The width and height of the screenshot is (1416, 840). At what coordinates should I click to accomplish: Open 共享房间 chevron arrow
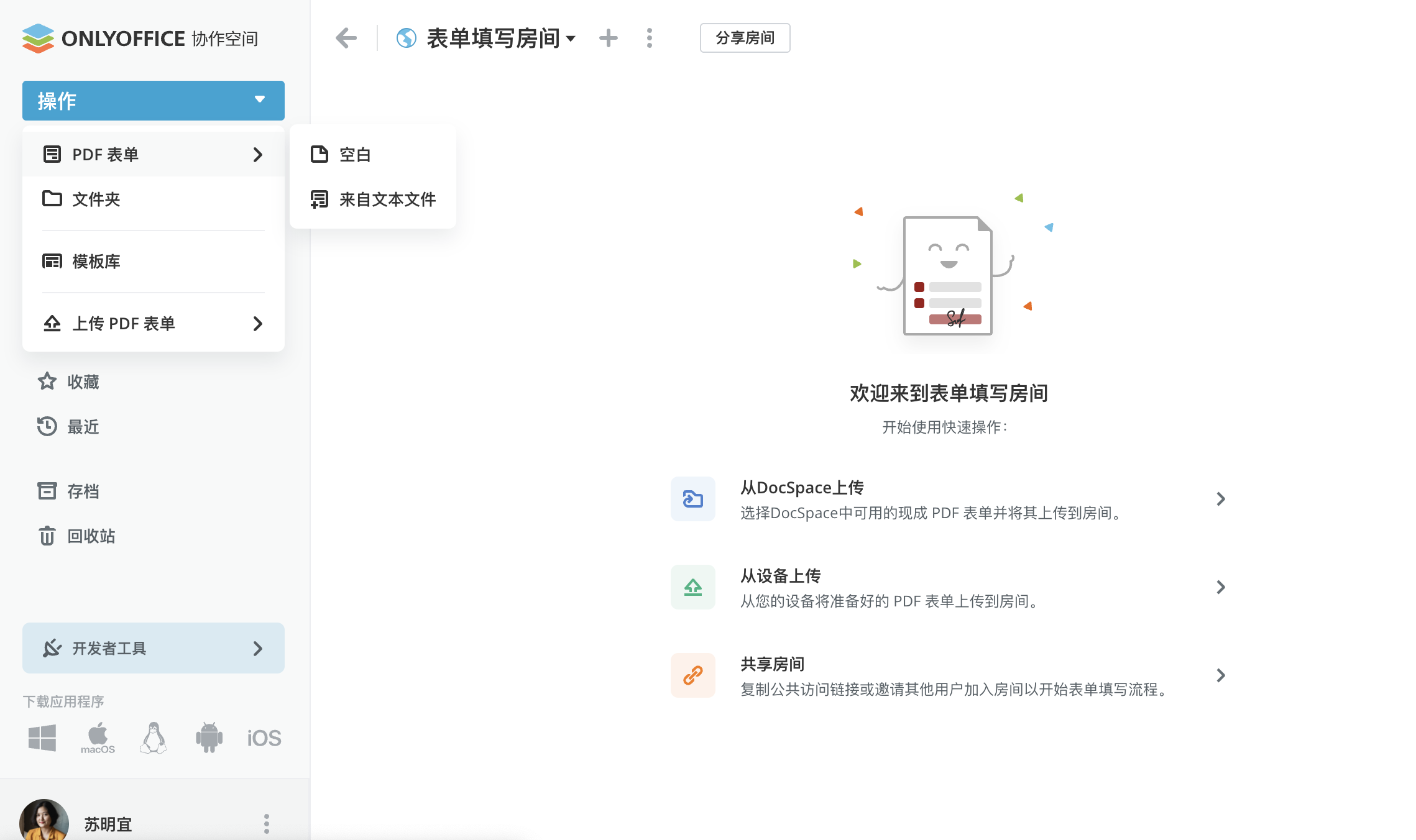pos(1221,675)
